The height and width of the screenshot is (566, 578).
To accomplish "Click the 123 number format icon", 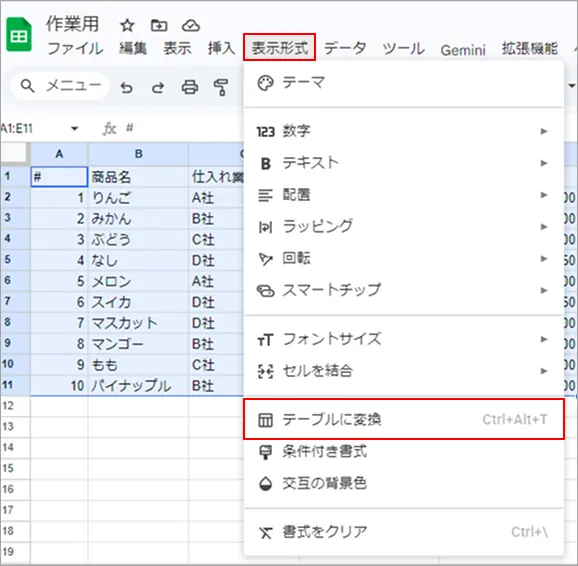I will click(x=265, y=132).
